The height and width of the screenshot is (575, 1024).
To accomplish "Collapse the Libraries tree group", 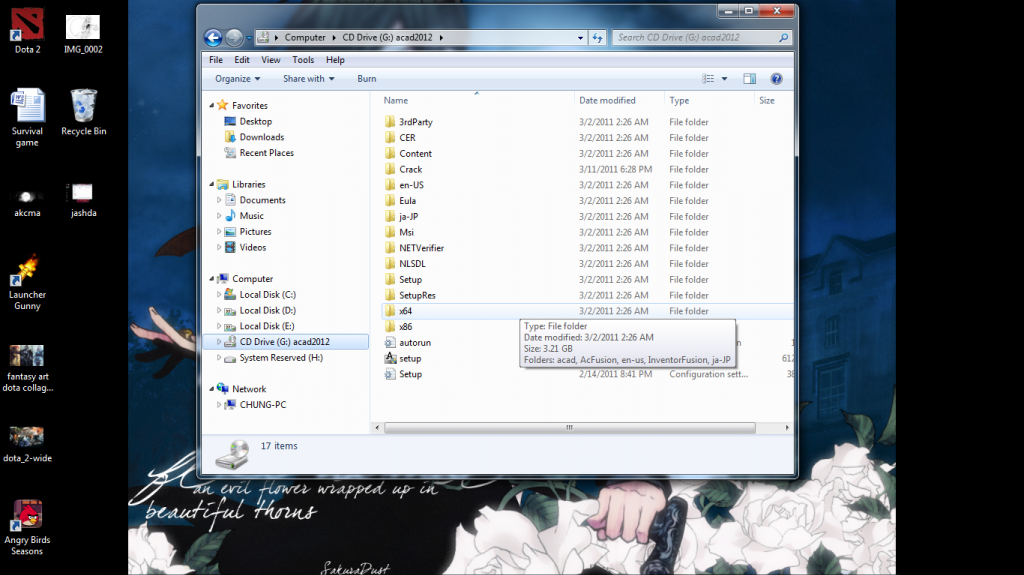I will point(212,184).
